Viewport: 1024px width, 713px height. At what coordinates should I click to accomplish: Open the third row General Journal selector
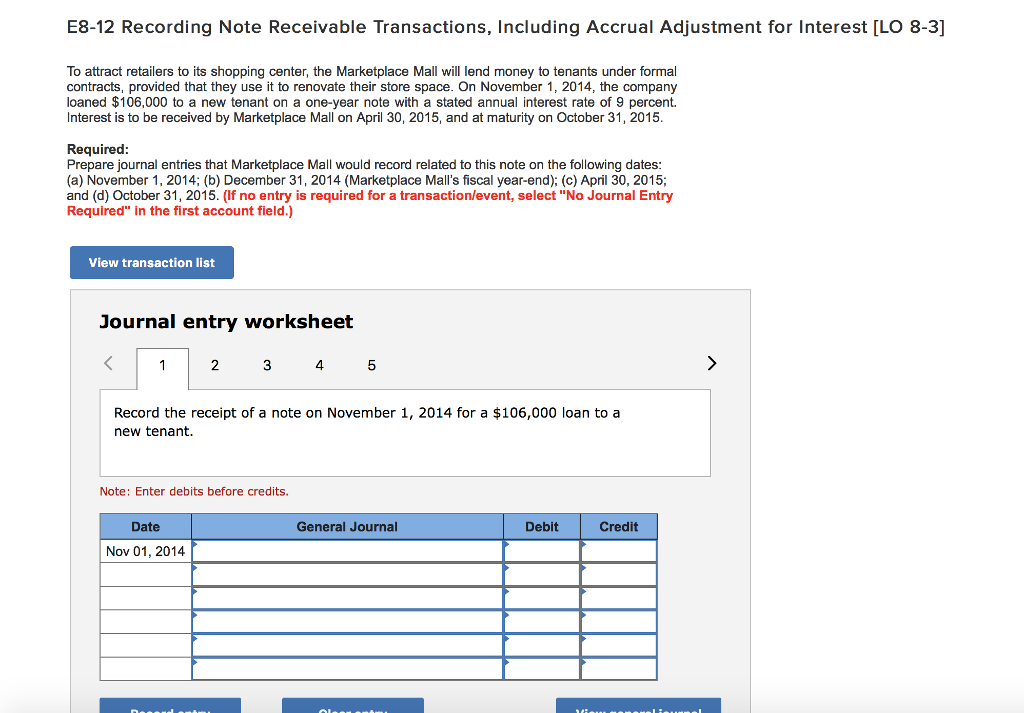tap(196, 593)
